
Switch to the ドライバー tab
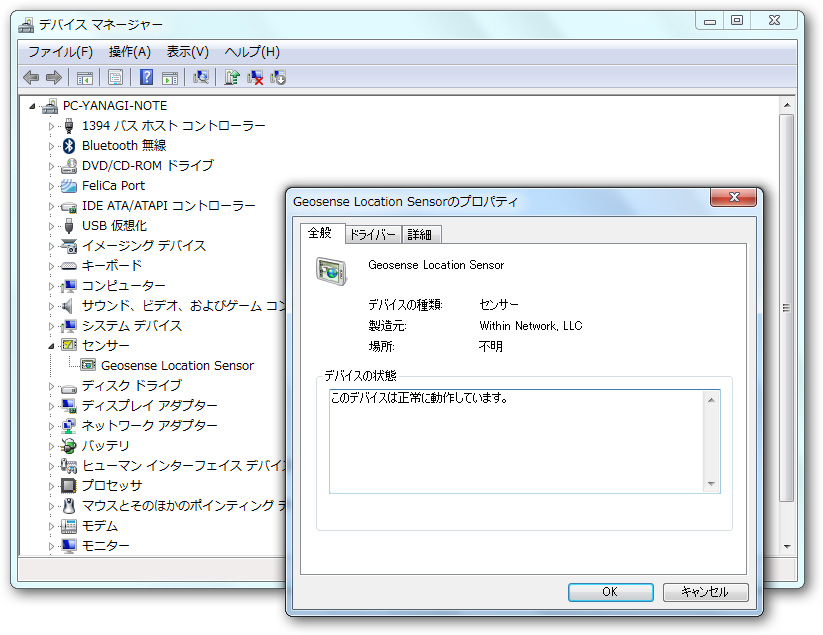tap(373, 234)
